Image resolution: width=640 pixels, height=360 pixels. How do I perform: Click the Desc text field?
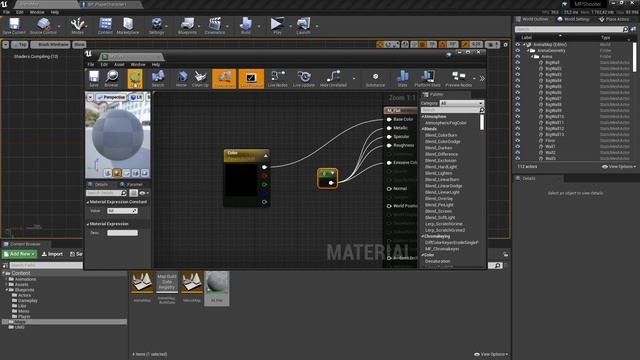click(x=122, y=233)
